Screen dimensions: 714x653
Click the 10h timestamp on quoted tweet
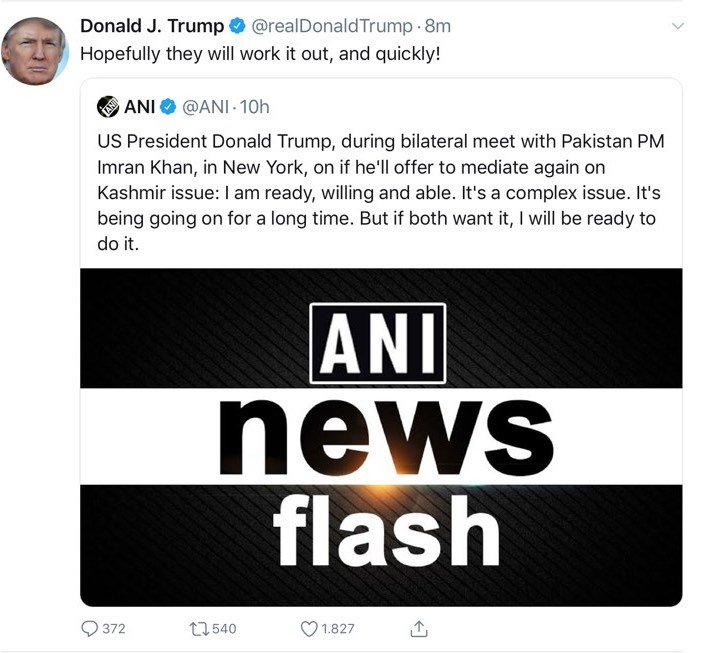tap(257, 106)
